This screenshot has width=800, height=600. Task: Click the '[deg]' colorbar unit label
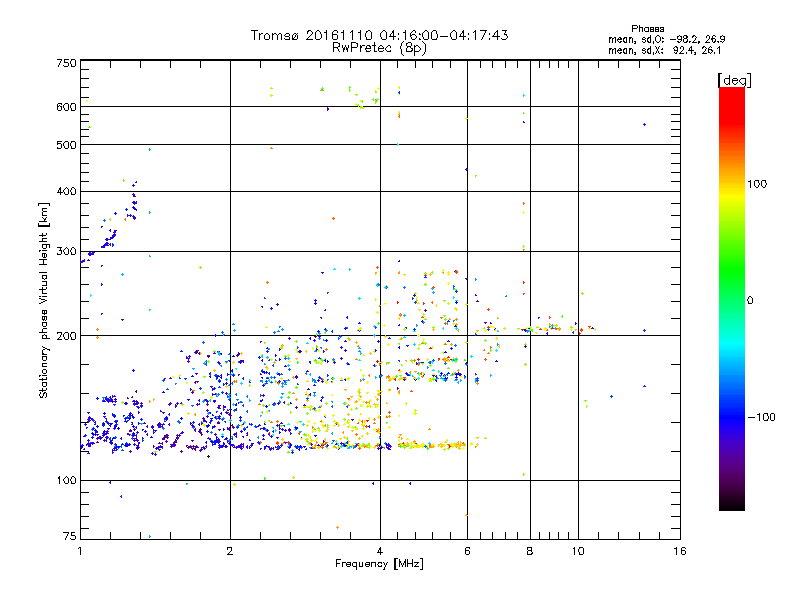click(734, 80)
